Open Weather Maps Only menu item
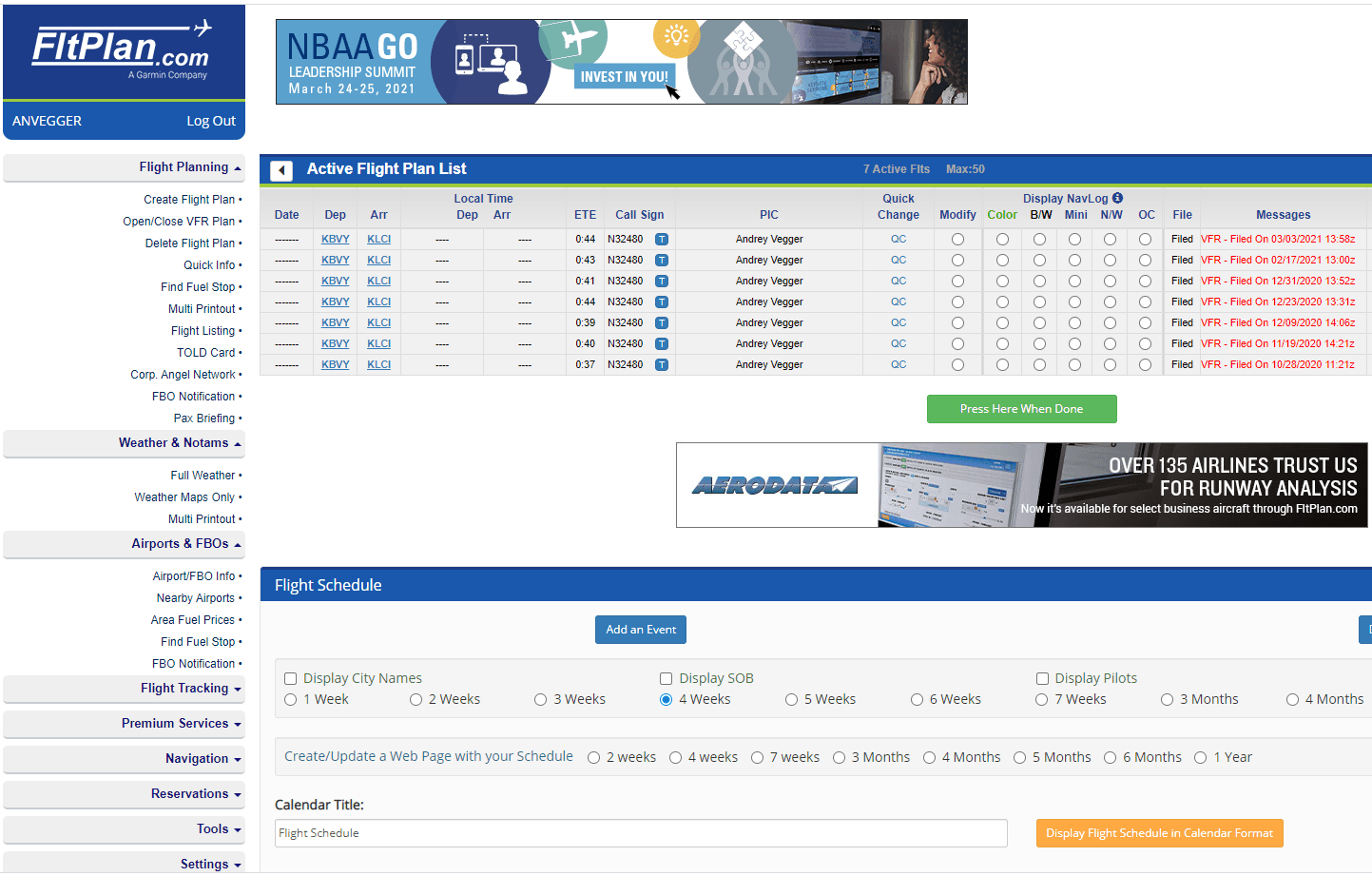 click(x=184, y=497)
